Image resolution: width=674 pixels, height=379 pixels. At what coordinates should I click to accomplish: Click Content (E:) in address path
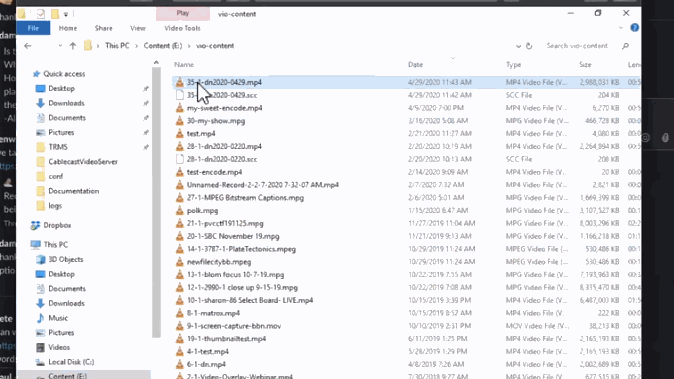click(x=163, y=46)
